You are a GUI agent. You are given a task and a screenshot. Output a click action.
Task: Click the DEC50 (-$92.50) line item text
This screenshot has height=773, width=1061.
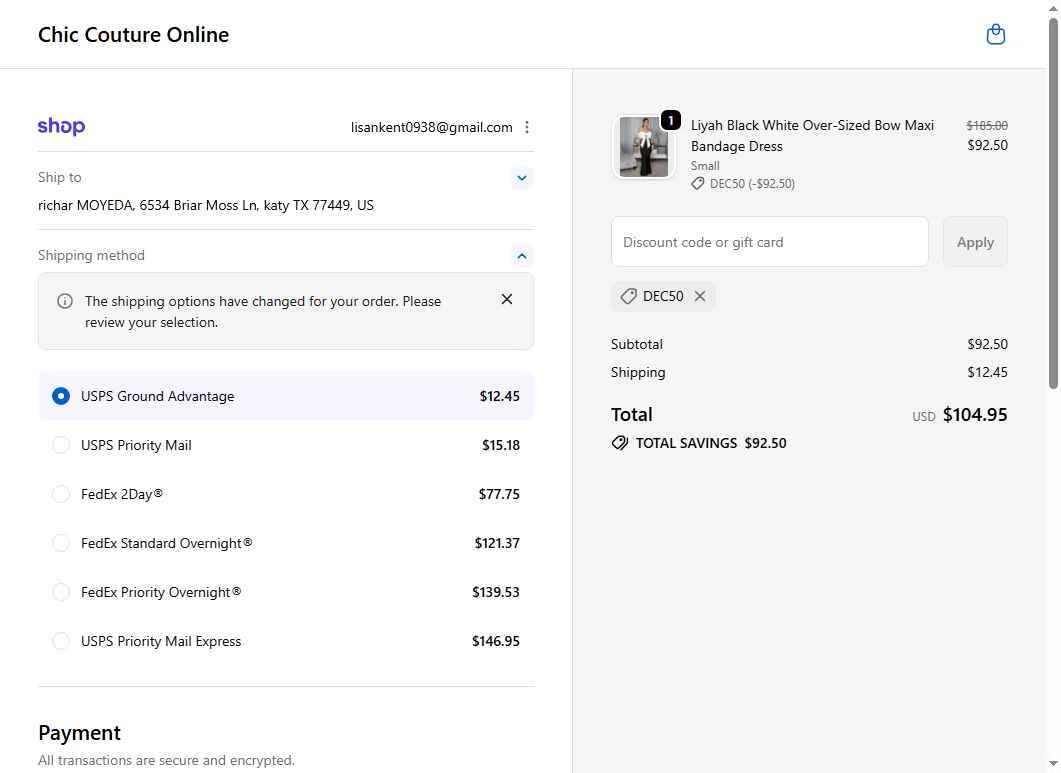(x=752, y=183)
